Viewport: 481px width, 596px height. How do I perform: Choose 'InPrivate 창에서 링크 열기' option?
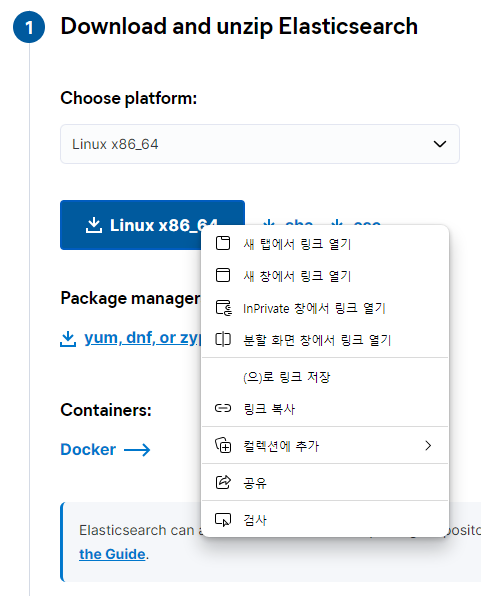pos(325,308)
